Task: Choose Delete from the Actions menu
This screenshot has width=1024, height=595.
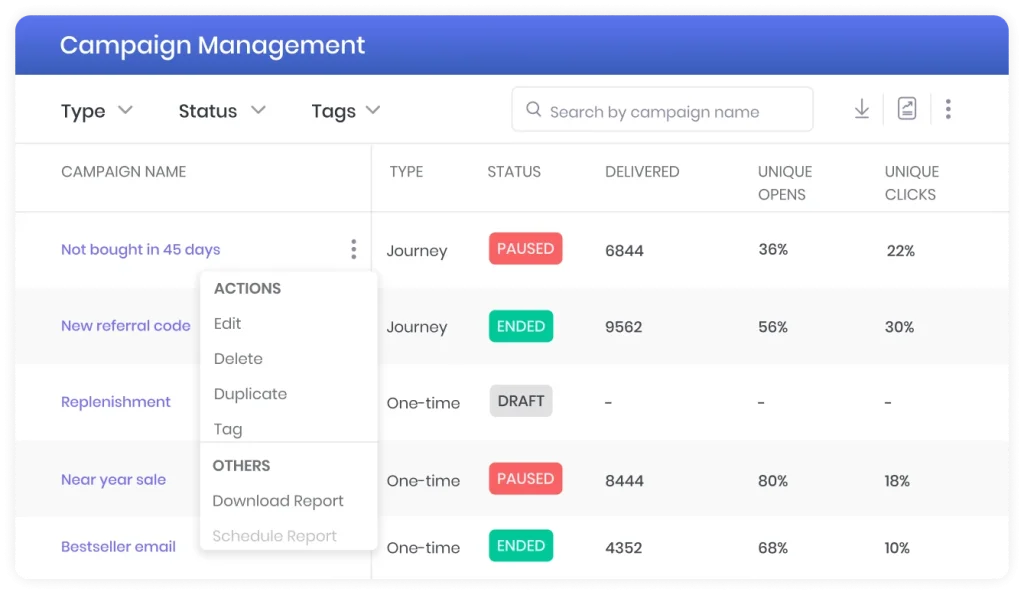Action: pyautogui.click(x=238, y=359)
